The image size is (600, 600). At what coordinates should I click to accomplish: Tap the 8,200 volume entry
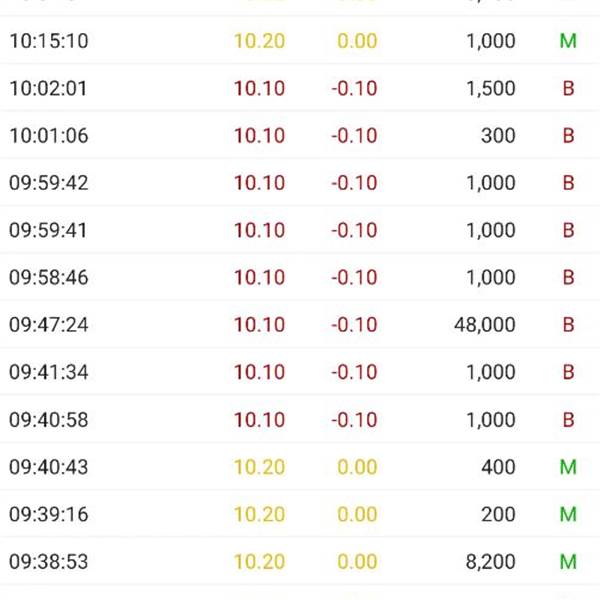(490, 562)
